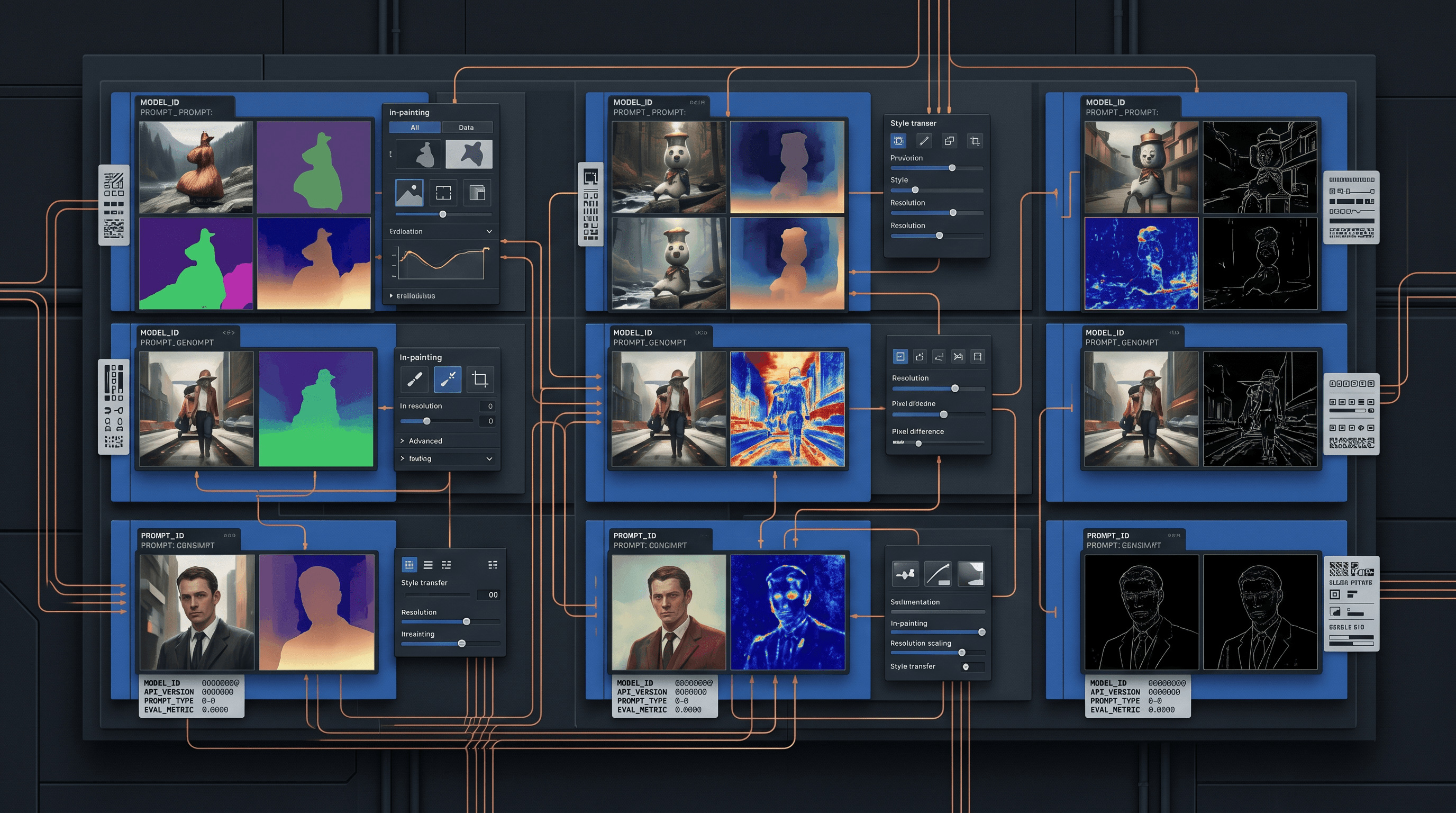Select the All tab under In-painting
Viewport: 1456px width, 813px height.
pos(415,128)
